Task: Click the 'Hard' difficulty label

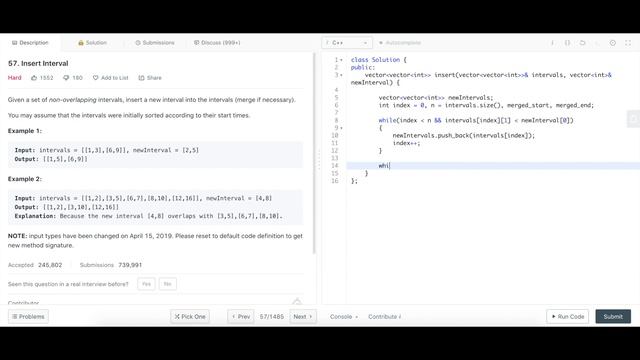Action: coord(14,78)
